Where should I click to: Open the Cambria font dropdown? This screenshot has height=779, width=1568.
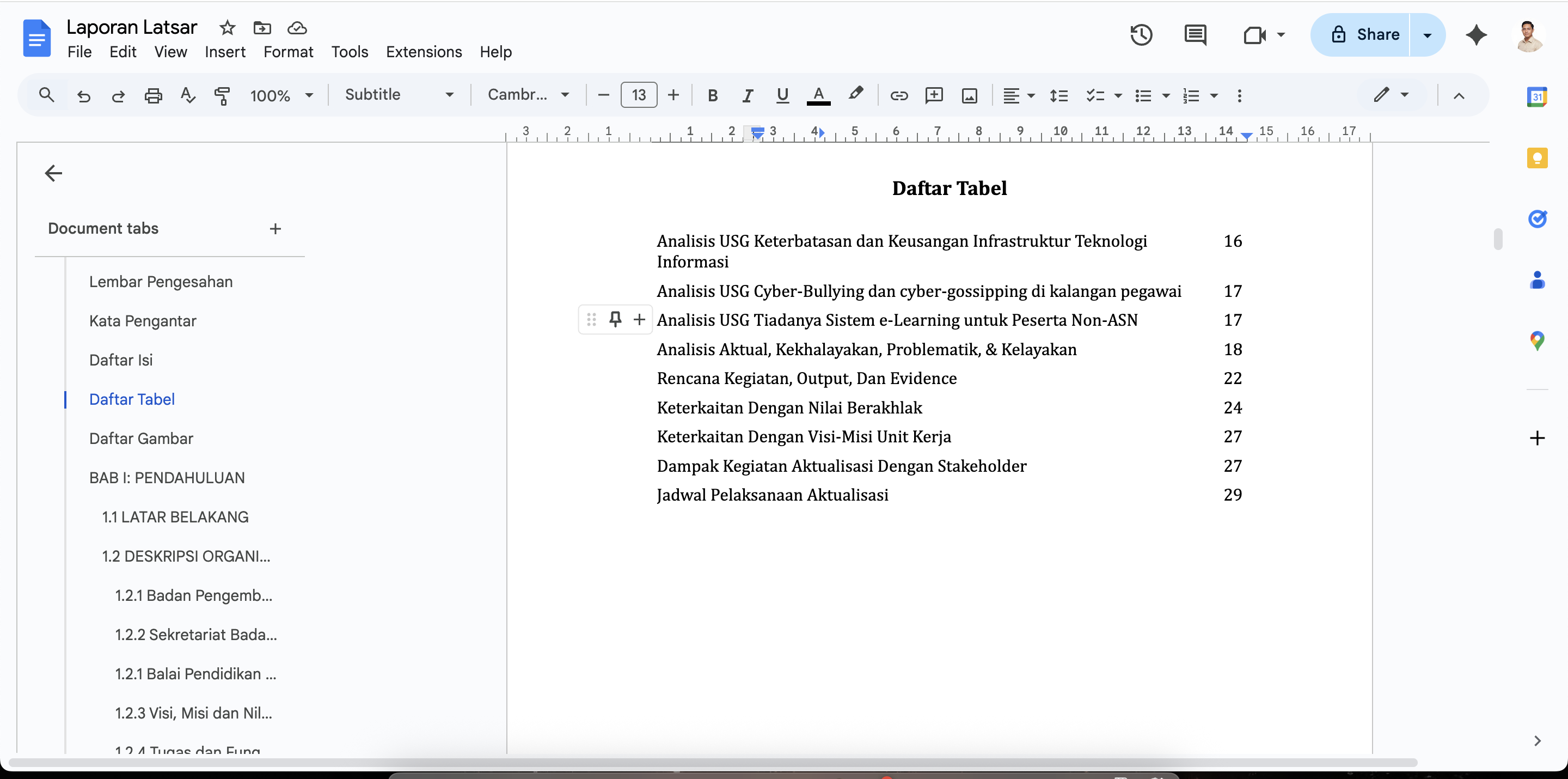tap(528, 94)
